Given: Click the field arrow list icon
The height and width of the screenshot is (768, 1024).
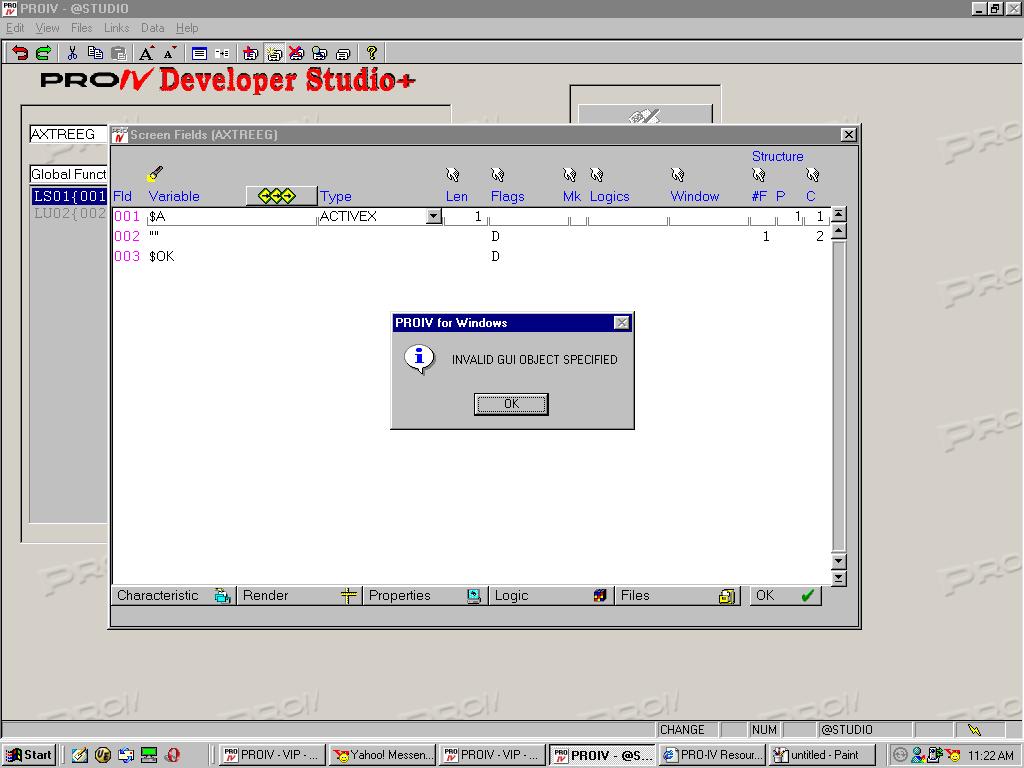Looking at the screenshot, I should click(x=222, y=54).
